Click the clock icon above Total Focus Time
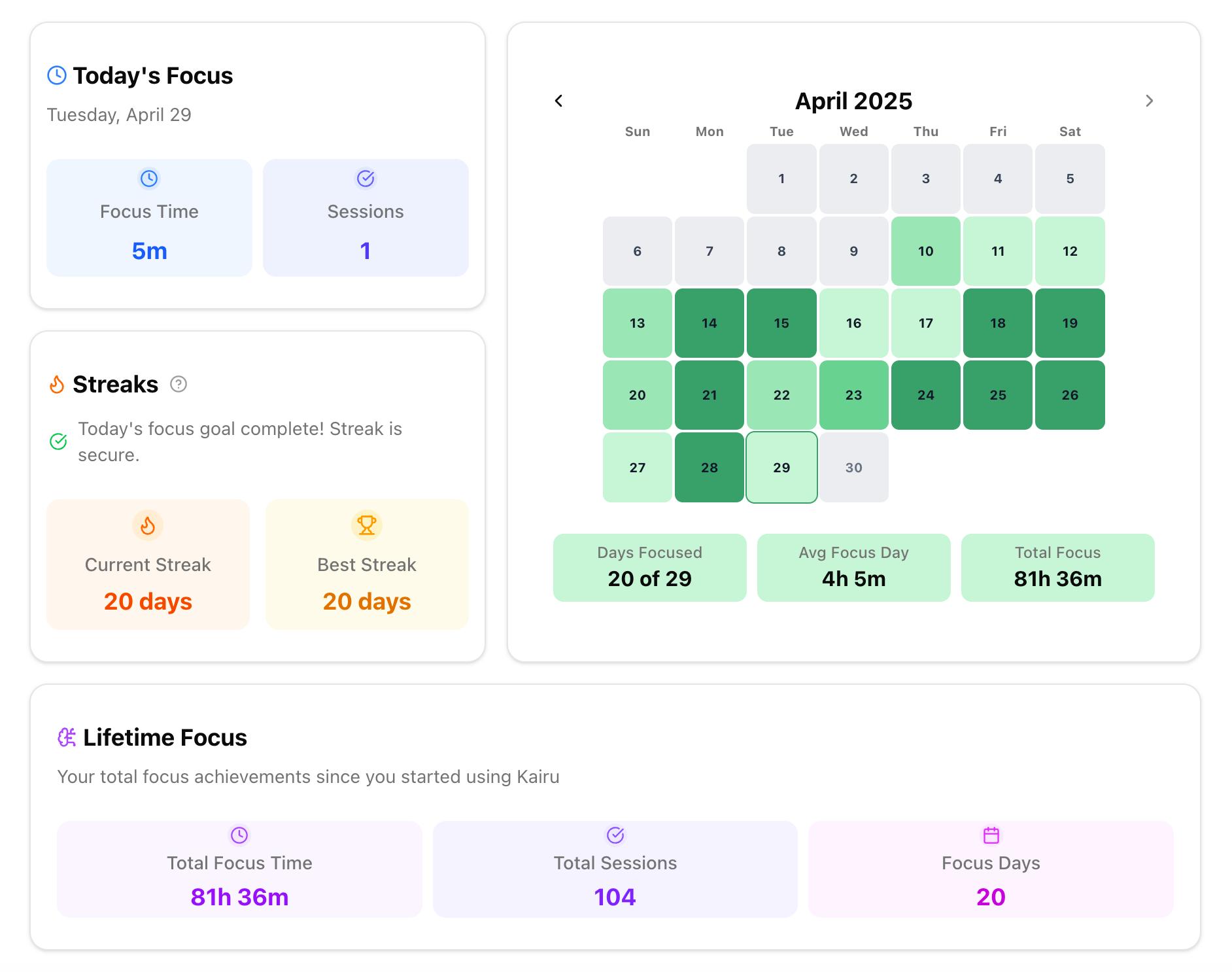1232x972 pixels. point(239,835)
